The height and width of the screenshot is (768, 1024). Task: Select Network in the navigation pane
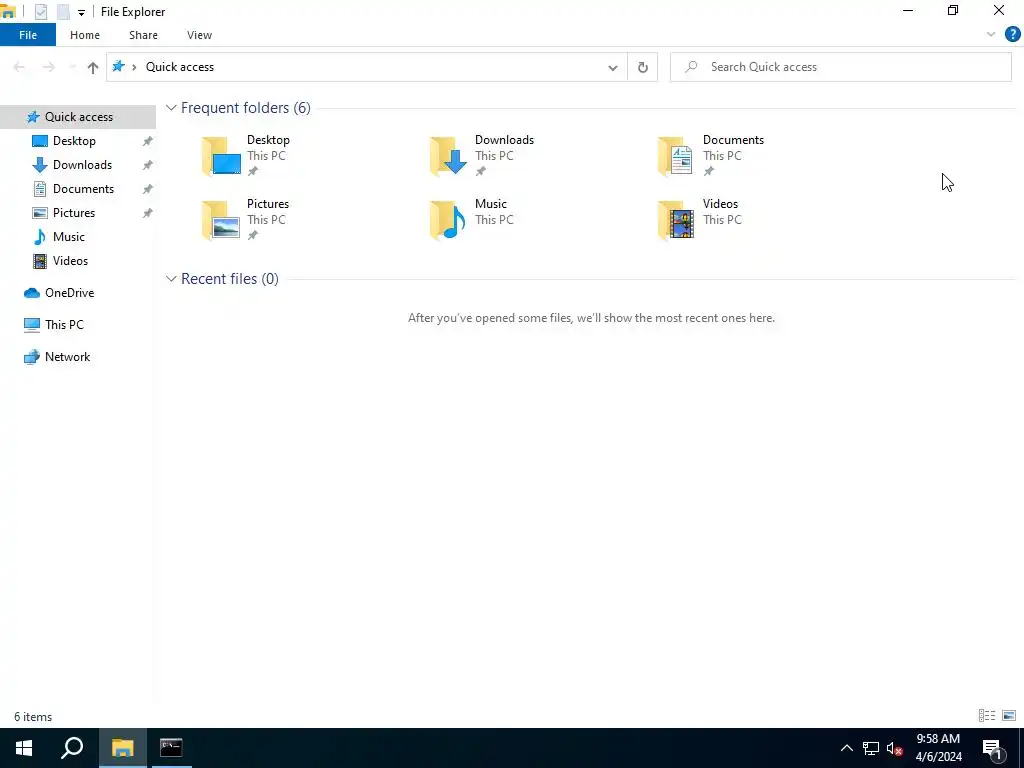(x=67, y=357)
